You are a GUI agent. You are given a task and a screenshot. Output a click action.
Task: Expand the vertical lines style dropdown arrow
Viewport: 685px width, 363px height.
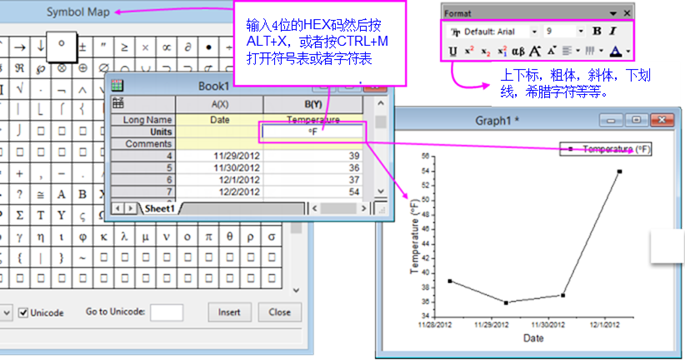(x=601, y=51)
